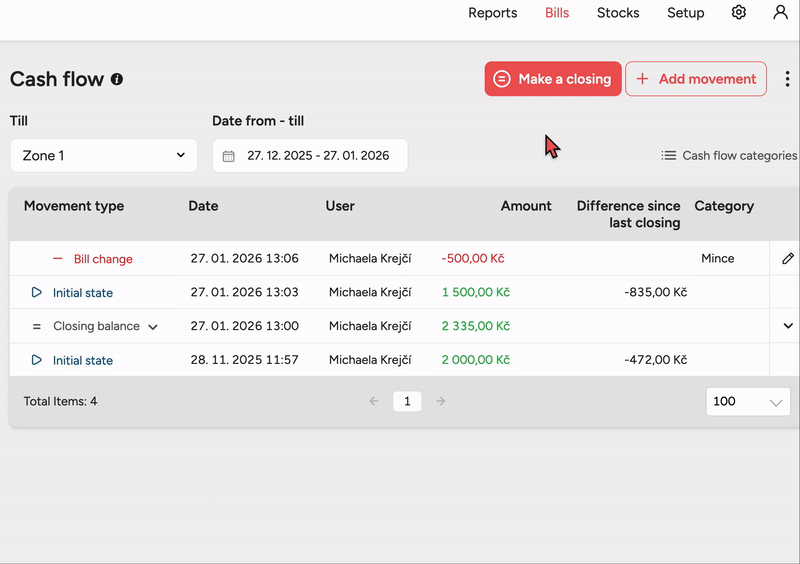Edit the Bill change row with pencil icon
Image resolution: width=800 pixels, height=564 pixels.
tap(787, 259)
